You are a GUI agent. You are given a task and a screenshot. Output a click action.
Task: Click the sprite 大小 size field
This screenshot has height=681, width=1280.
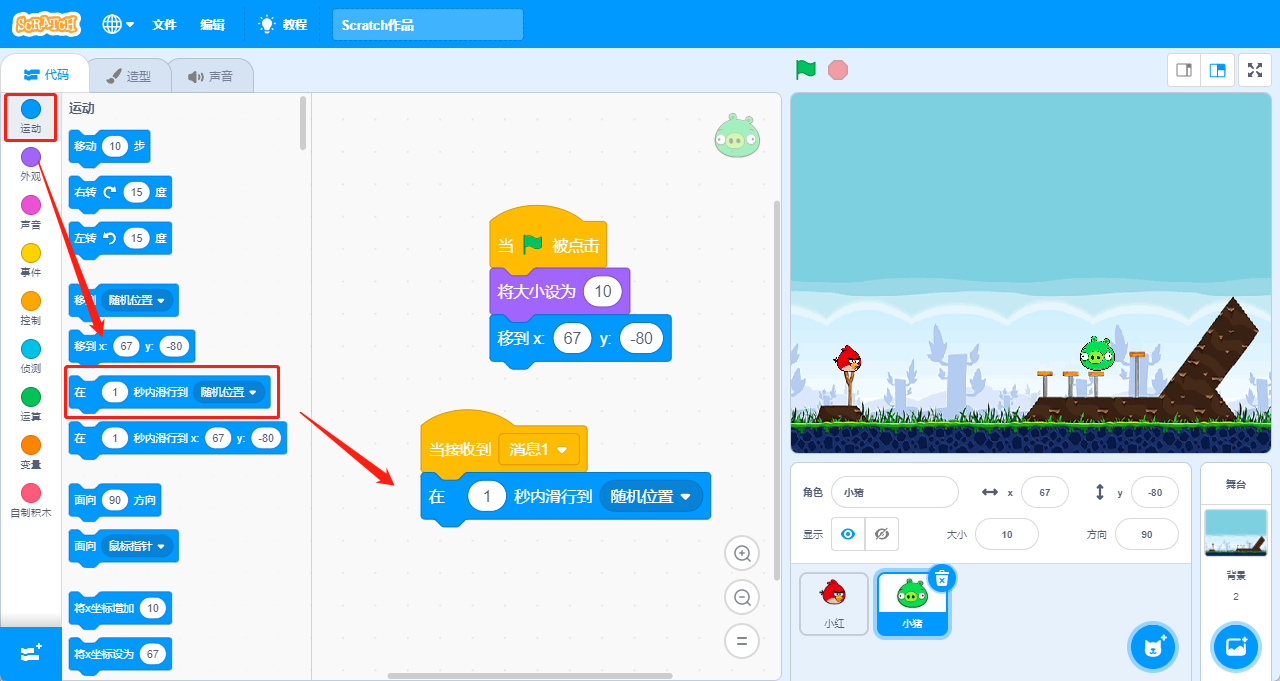[1007, 534]
